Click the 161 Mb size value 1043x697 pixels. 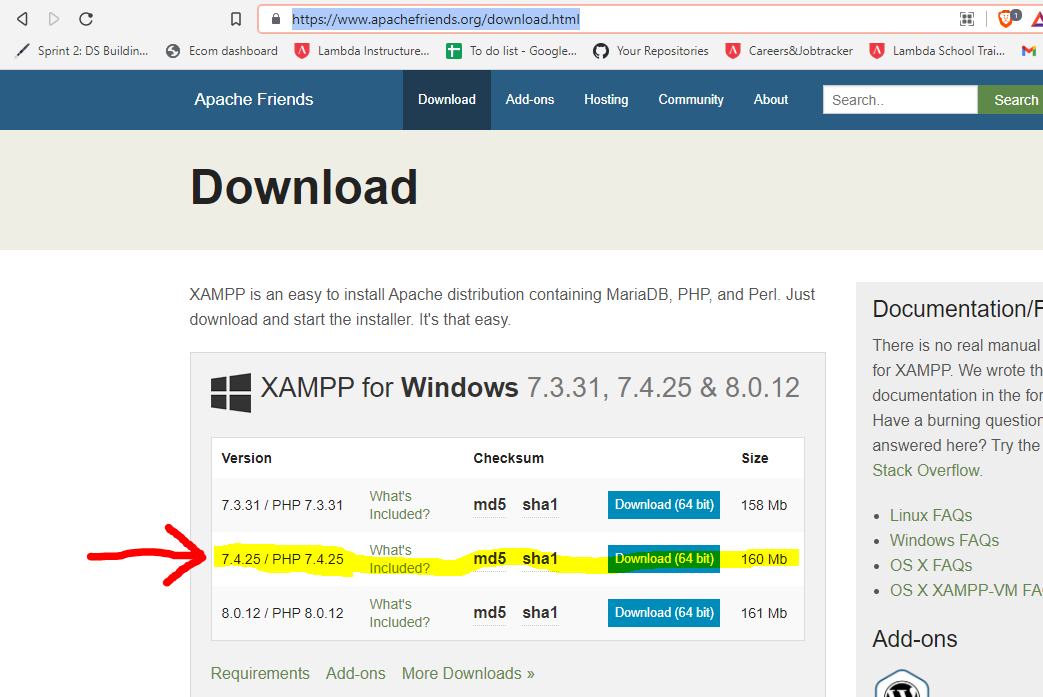click(764, 613)
